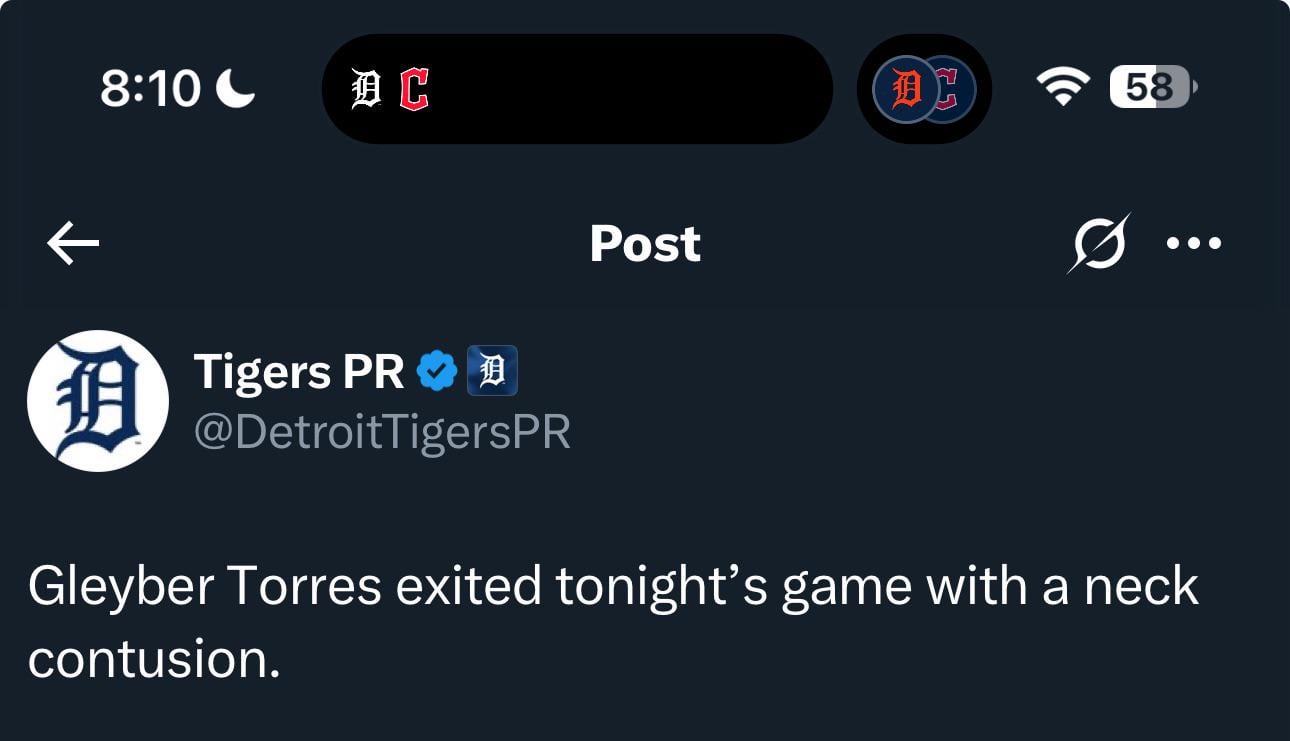Tap the white Detroit D in Dynamic Island
The height and width of the screenshot is (741, 1290).
tap(367, 90)
